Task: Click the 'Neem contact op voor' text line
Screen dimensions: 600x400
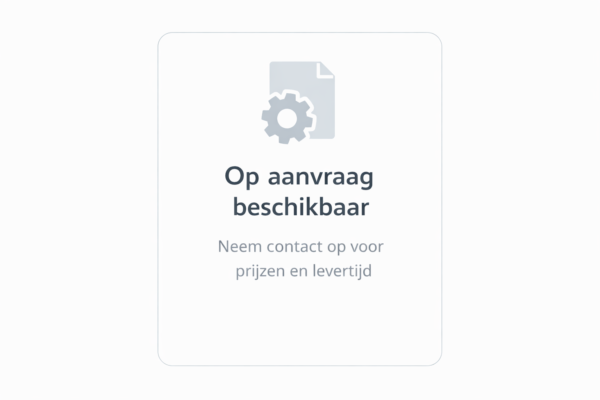Action: (x=300, y=247)
